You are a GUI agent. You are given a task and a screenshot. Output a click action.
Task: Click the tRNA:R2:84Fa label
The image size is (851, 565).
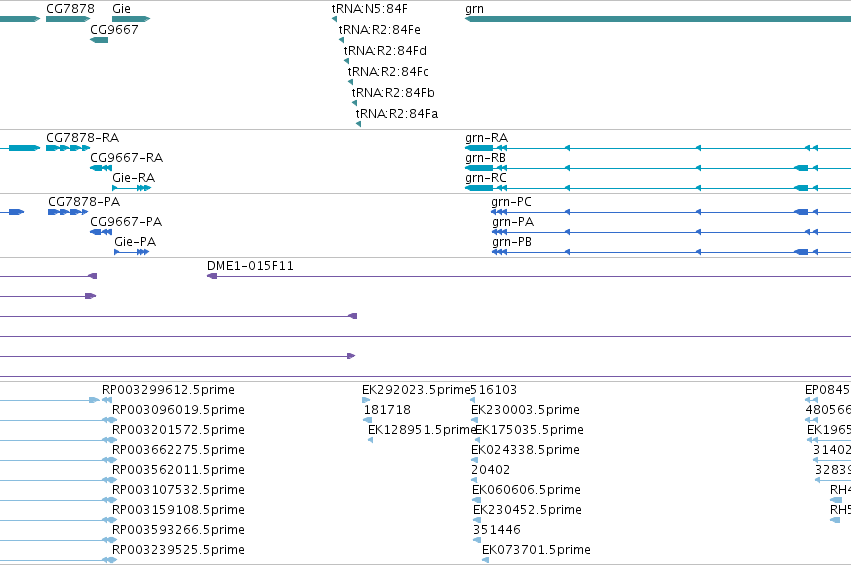[x=397, y=113]
